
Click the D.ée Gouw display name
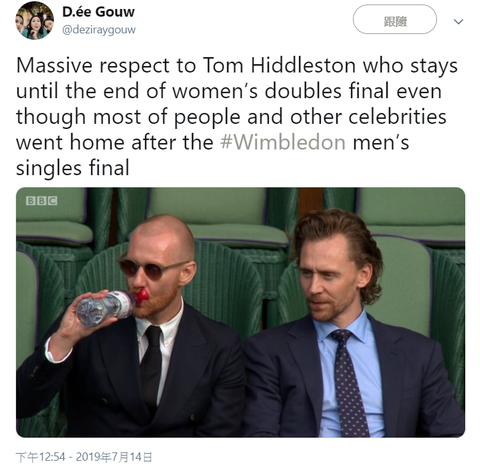tap(98, 12)
